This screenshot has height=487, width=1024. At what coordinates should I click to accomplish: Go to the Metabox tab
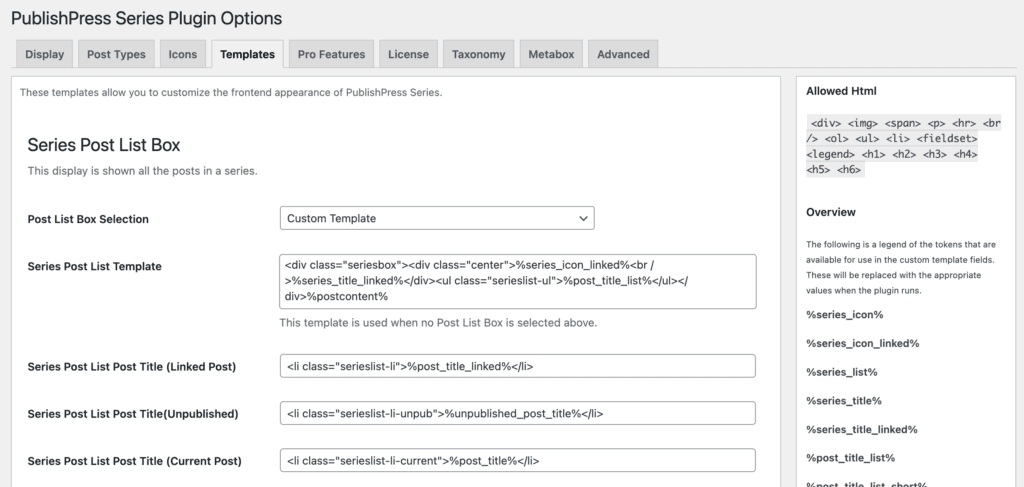(x=551, y=54)
